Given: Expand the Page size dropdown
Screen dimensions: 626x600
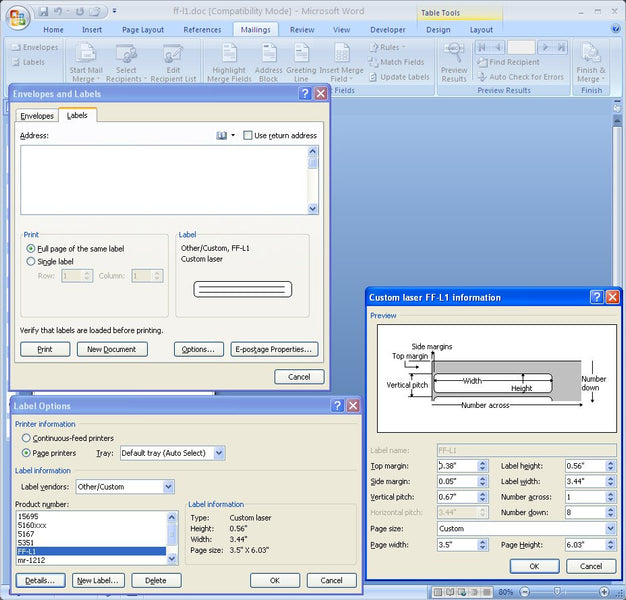Looking at the screenshot, I should point(609,528).
